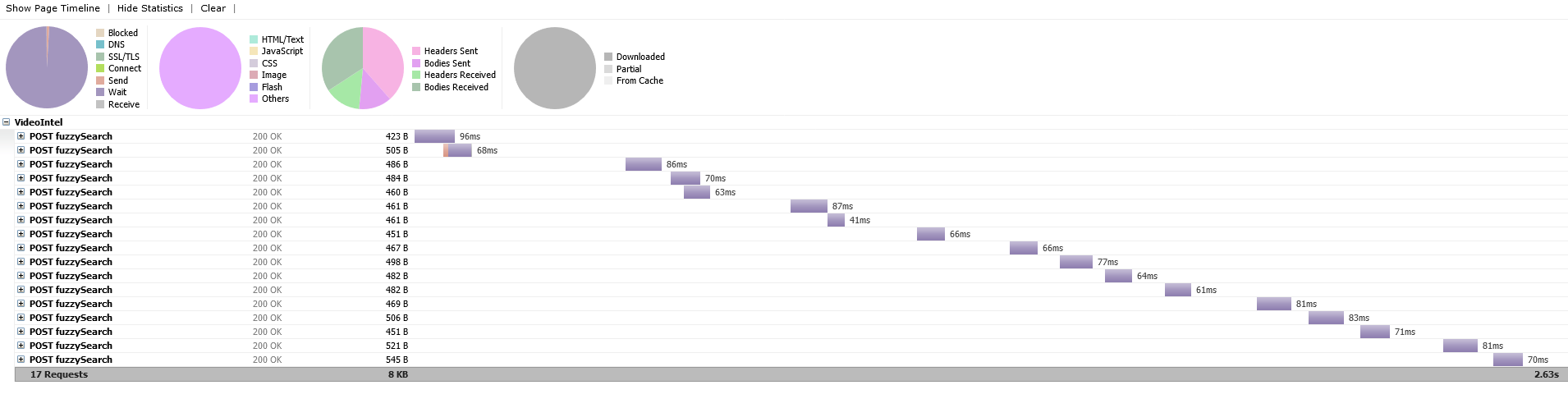Click the Headers Sent legend swatch
This screenshot has height=408, width=1568.
[x=416, y=51]
